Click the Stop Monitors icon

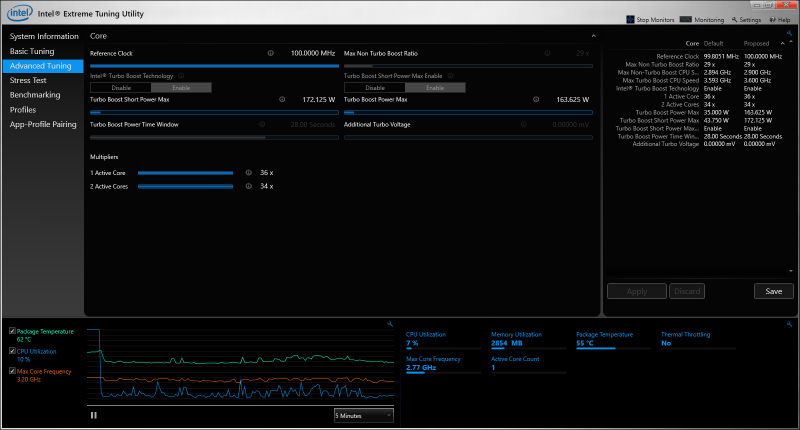click(x=630, y=19)
